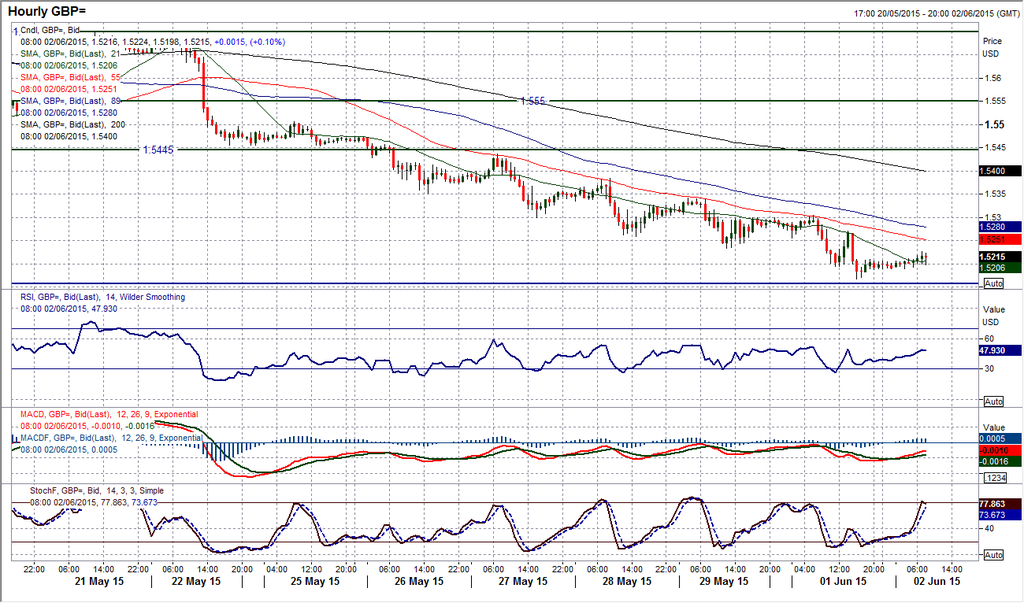1024x603 pixels.
Task: Click the 'SMA, GBP=, Bid(Last), 55' legend
Action: click(71, 77)
